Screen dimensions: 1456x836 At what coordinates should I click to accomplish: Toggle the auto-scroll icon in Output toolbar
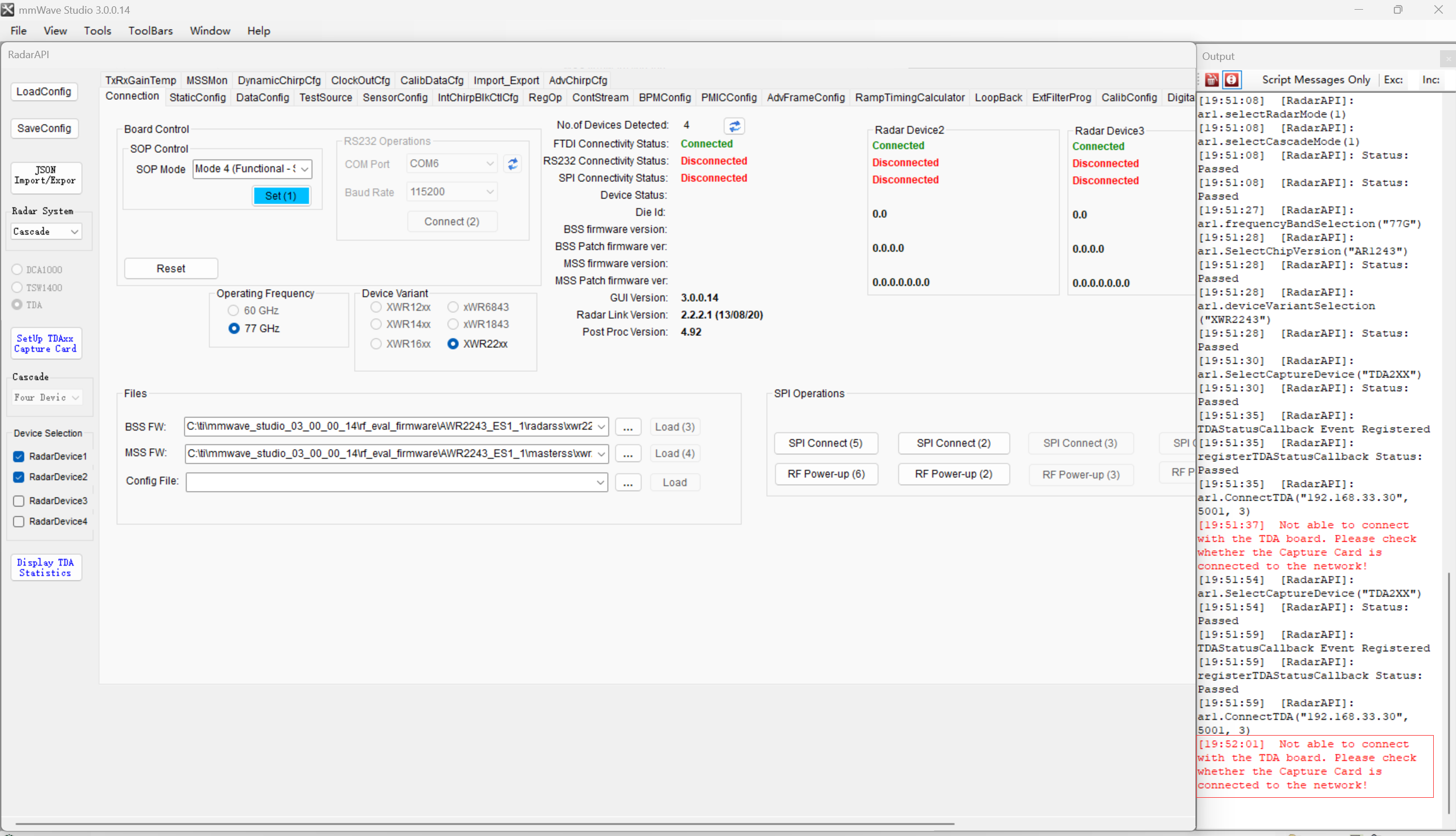point(1231,80)
